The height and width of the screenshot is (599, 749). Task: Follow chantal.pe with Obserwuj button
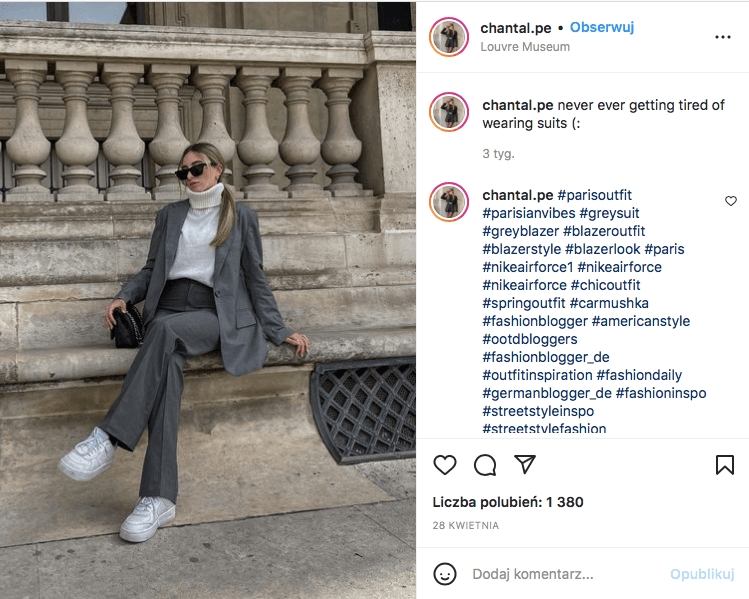point(602,28)
